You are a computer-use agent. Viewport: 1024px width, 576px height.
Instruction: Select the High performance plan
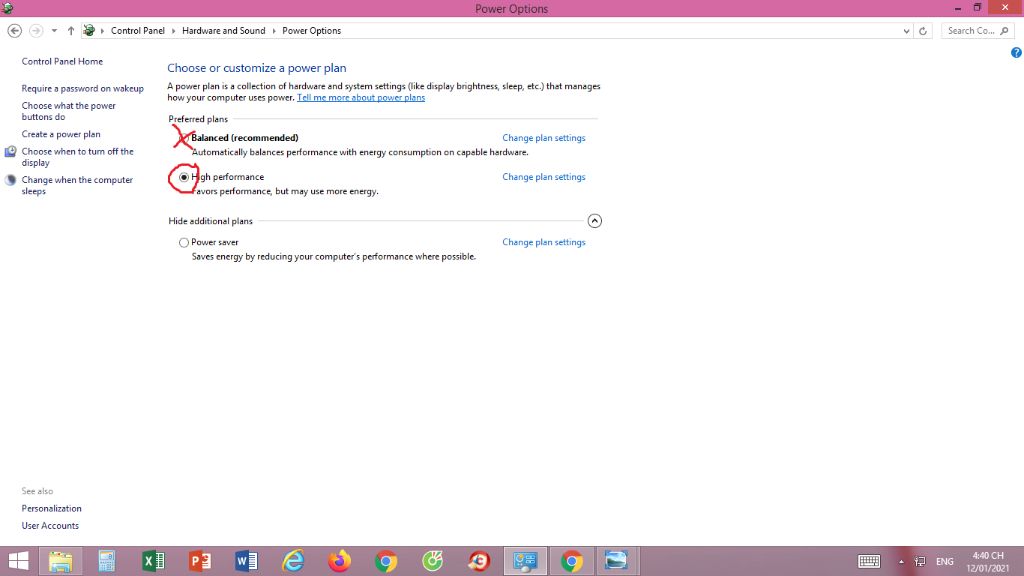coord(184,177)
